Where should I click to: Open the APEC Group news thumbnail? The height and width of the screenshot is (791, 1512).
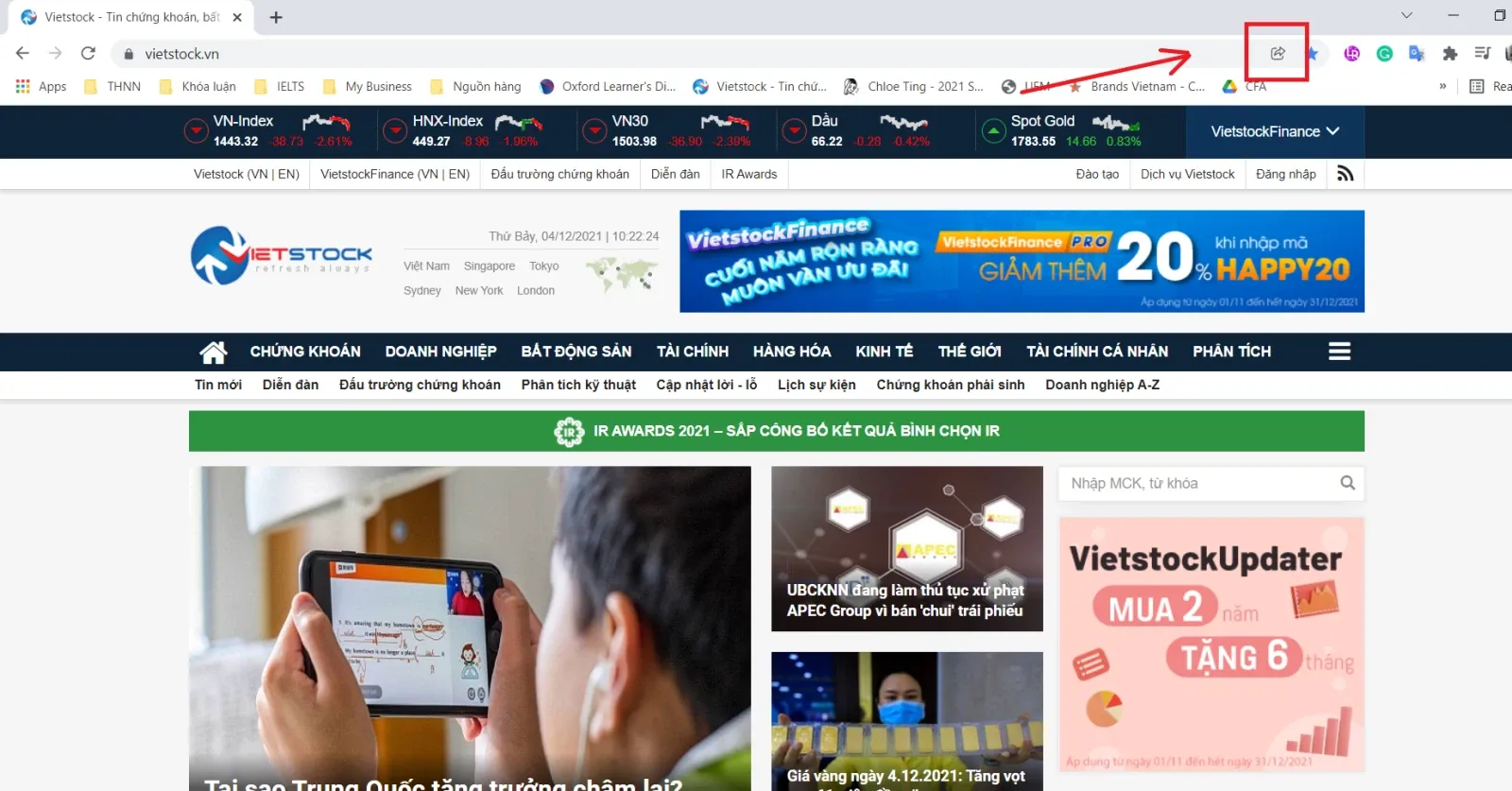(x=907, y=548)
